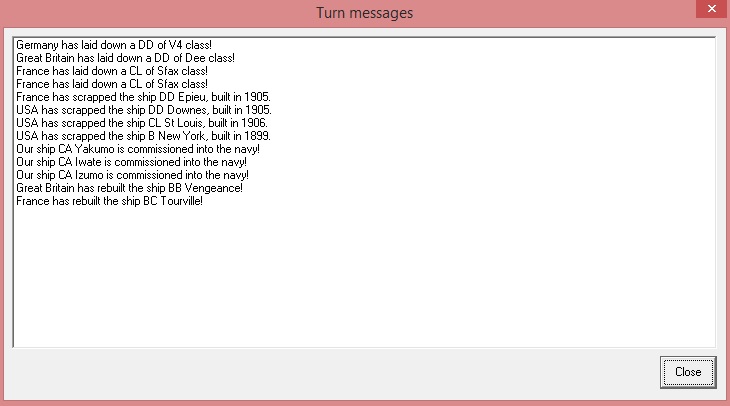The height and width of the screenshot is (406, 730).
Task: Select 'Our ship CA Izumo is commissioned' line
Action: click(x=132, y=176)
